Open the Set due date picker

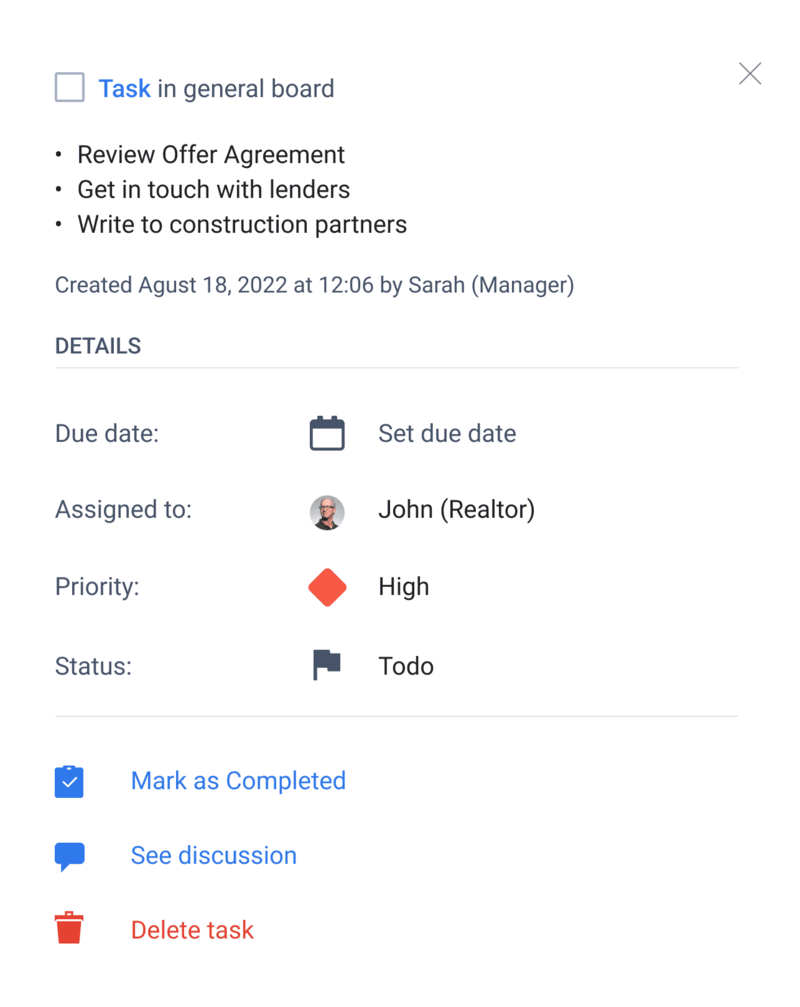447,433
